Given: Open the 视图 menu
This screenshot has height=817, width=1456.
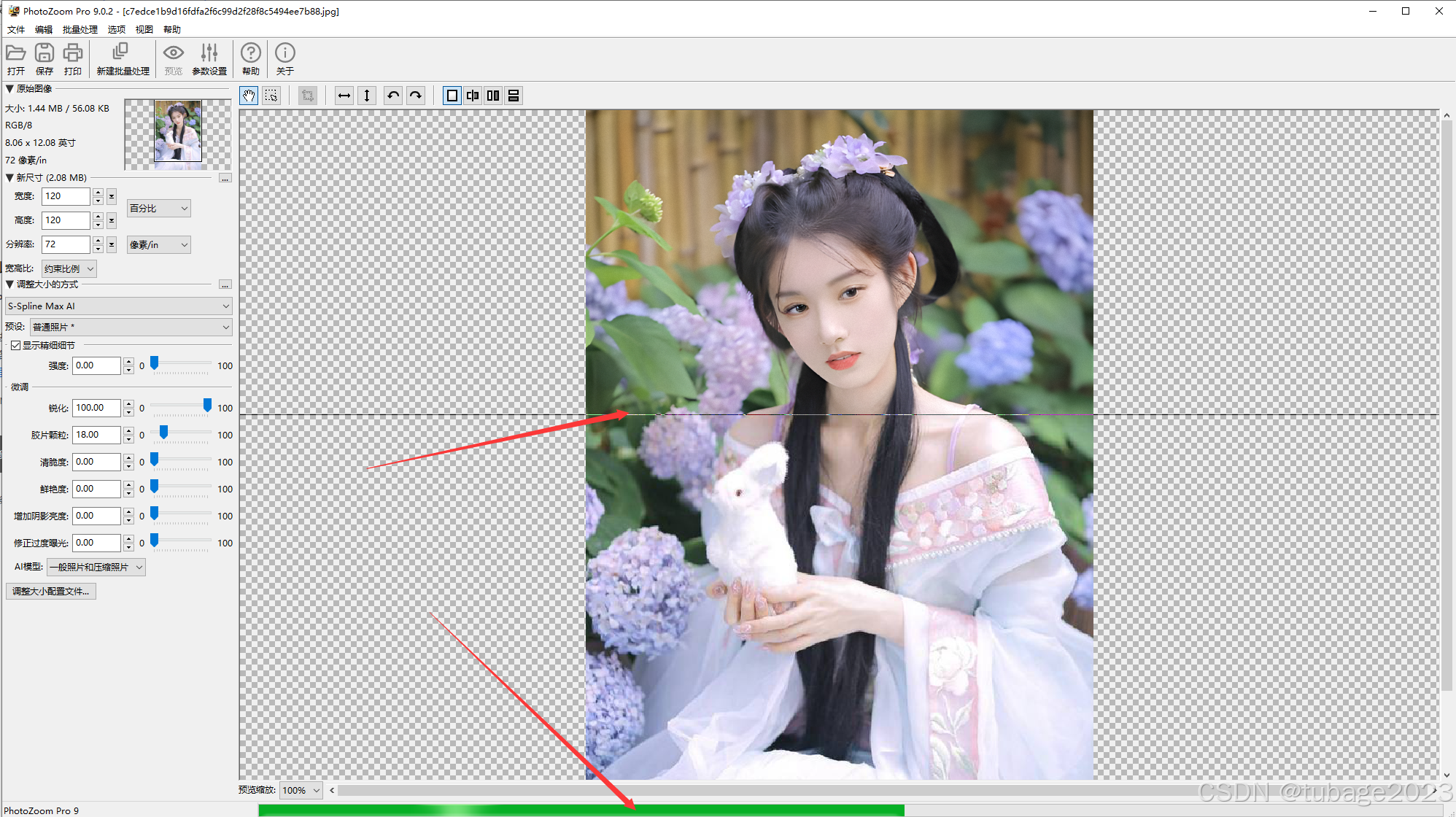Looking at the screenshot, I should [x=144, y=30].
